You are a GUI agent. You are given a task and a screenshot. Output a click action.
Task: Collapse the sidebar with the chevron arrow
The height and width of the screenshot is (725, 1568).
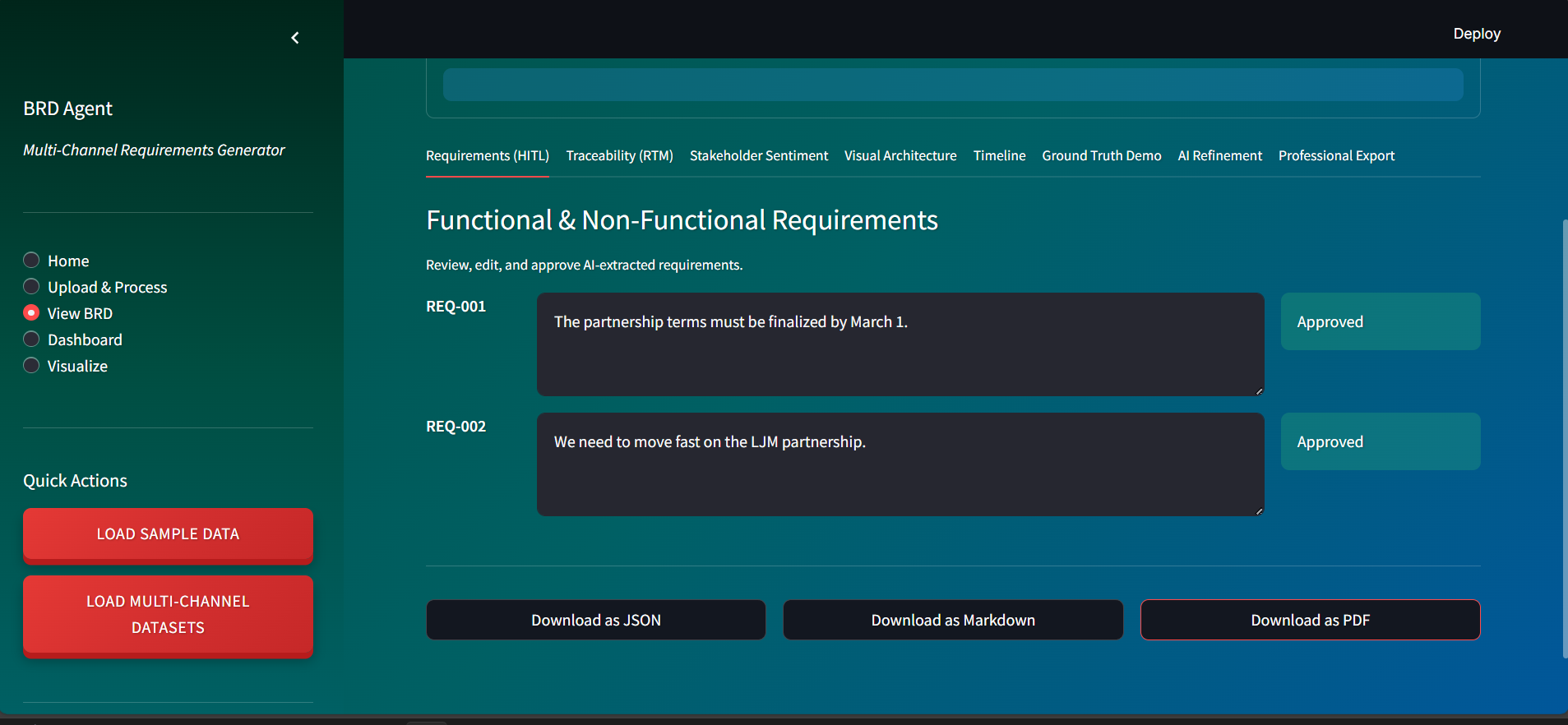[295, 38]
